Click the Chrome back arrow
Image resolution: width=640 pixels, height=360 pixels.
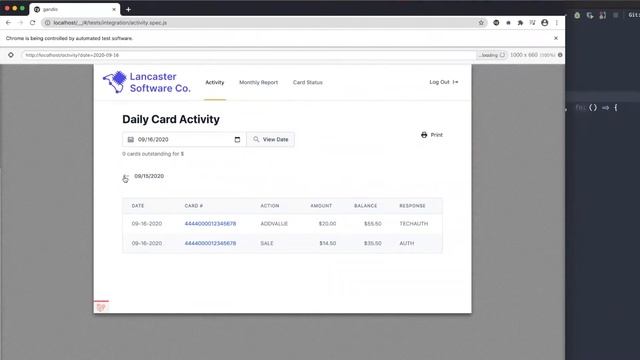(x=9, y=23)
